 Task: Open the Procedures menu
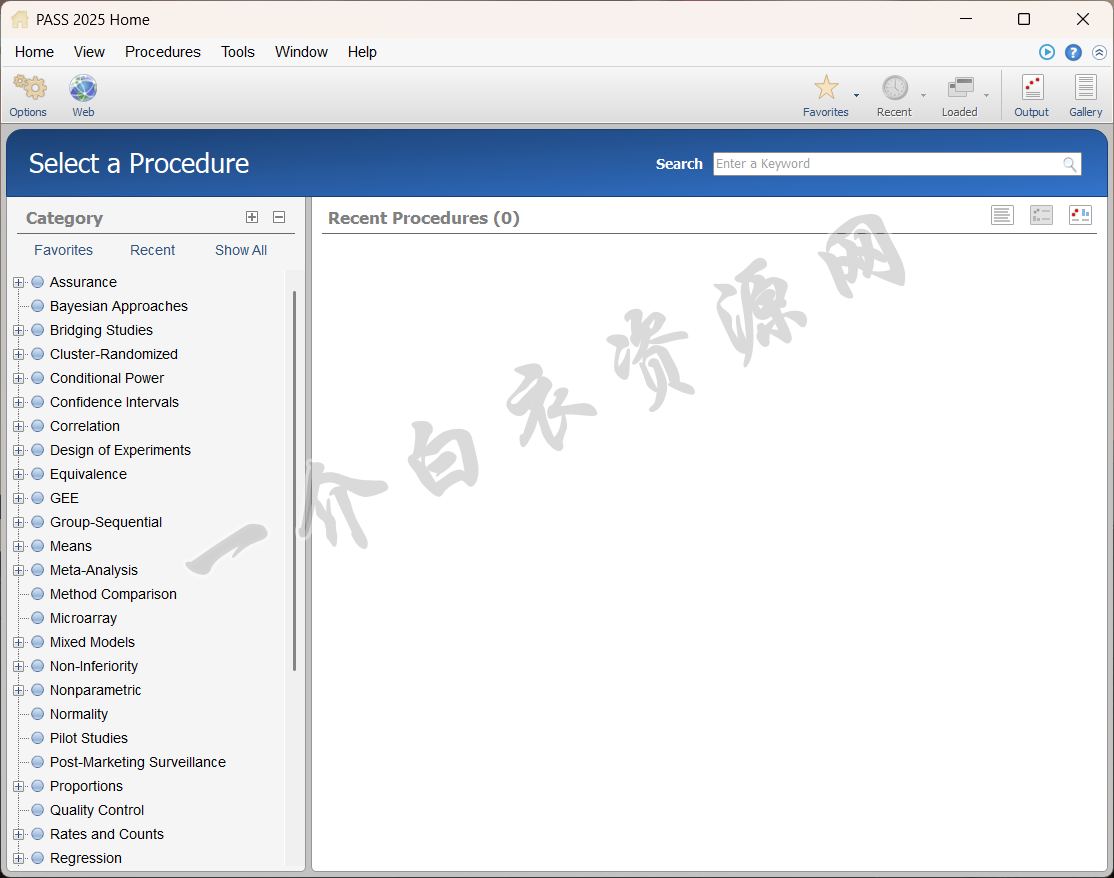click(162, 52)
